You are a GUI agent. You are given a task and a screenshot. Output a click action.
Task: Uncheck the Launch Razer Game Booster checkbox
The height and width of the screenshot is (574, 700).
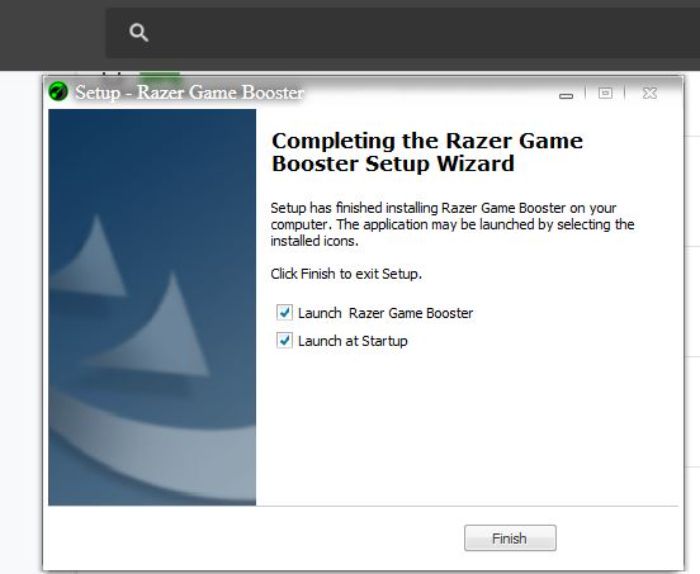tap(284, 312)
